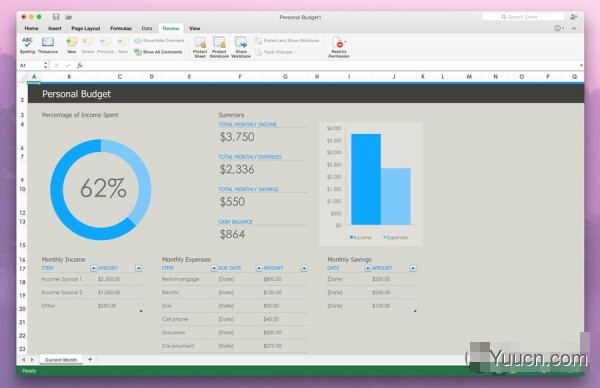Click Show All Comments
Screen dimensions: 600x388
(x=158, y=52)
